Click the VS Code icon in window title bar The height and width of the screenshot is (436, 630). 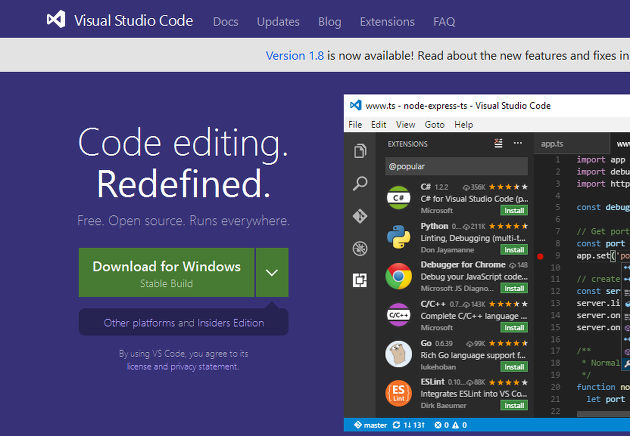tap(356, 105)
